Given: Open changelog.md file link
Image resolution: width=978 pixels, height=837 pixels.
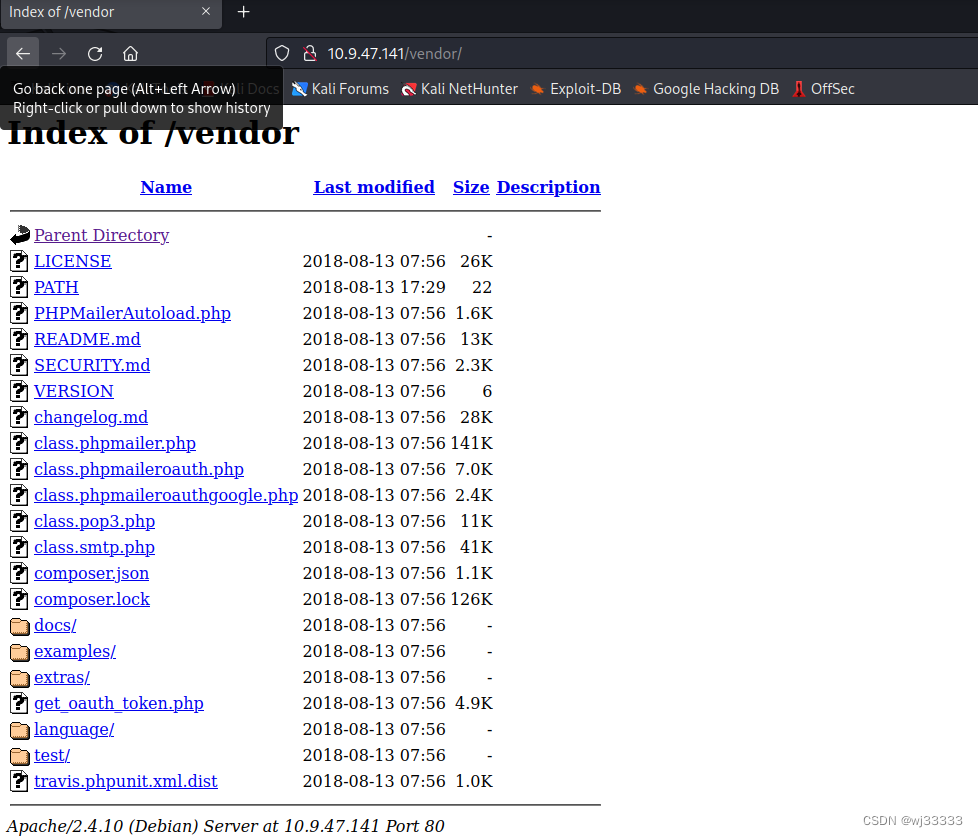Looking at the screenshot, I should tap(91, 417).
